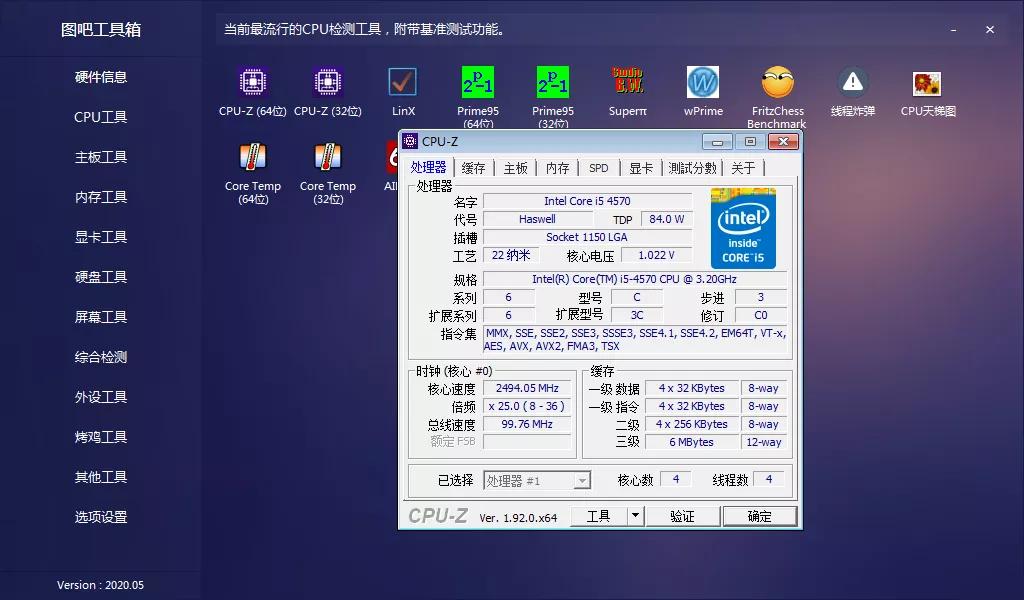Open FritzChess Benchmark
Viewport: 1024px width, 600px height.
(777, 85)
